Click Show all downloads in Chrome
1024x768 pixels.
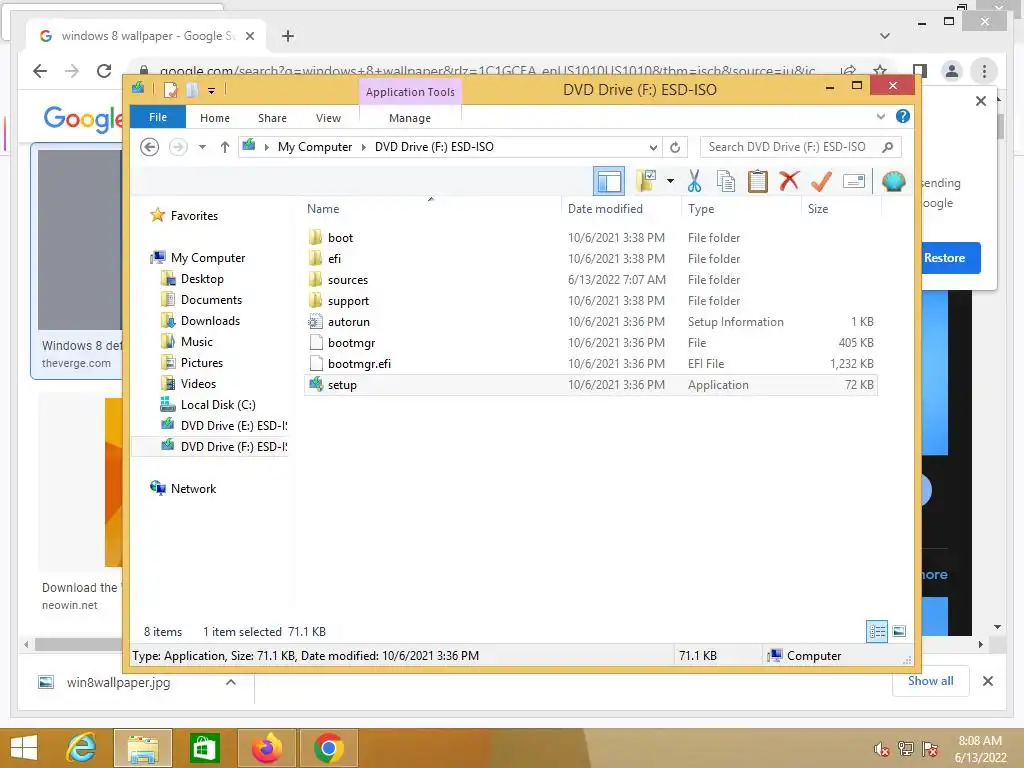click(931, 680)
